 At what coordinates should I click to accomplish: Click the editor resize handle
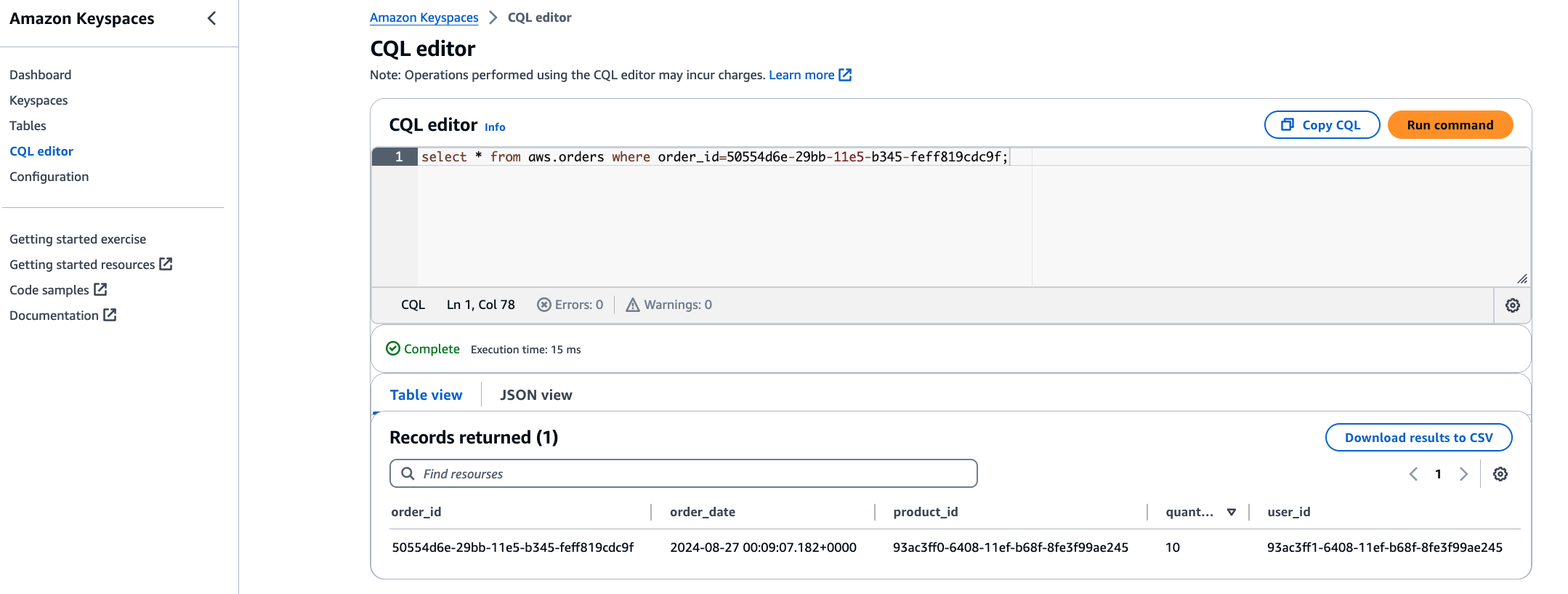point(1521,278)
